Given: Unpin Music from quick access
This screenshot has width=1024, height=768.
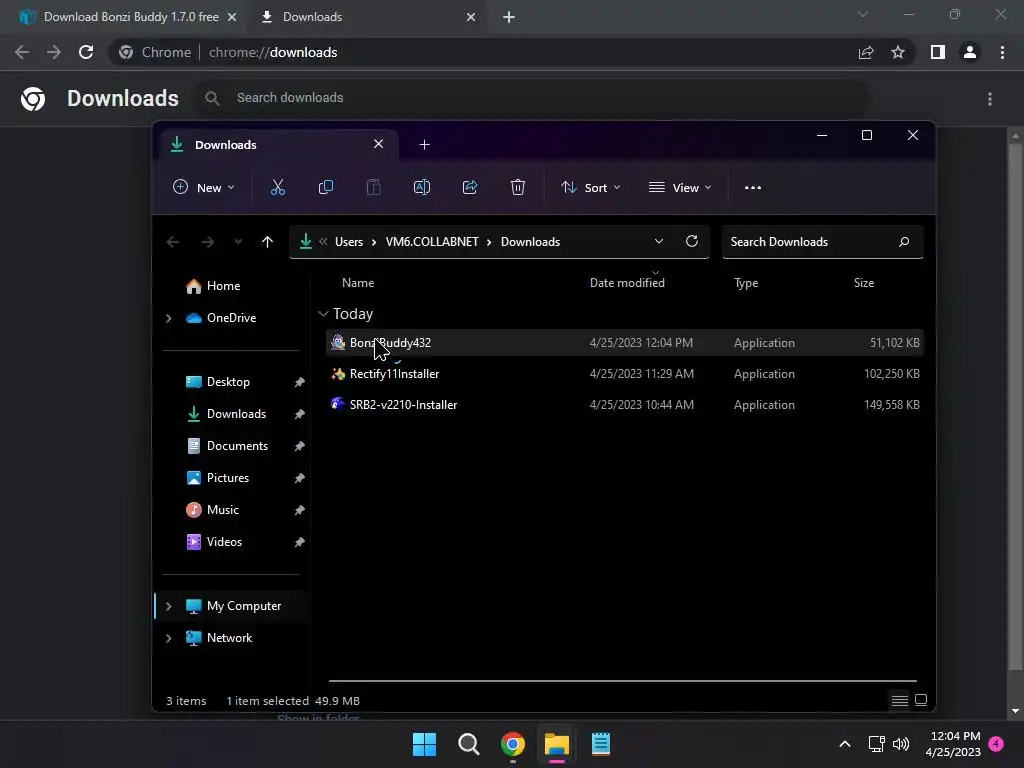Looking at the screenshot, I should (x=299, y=510).
